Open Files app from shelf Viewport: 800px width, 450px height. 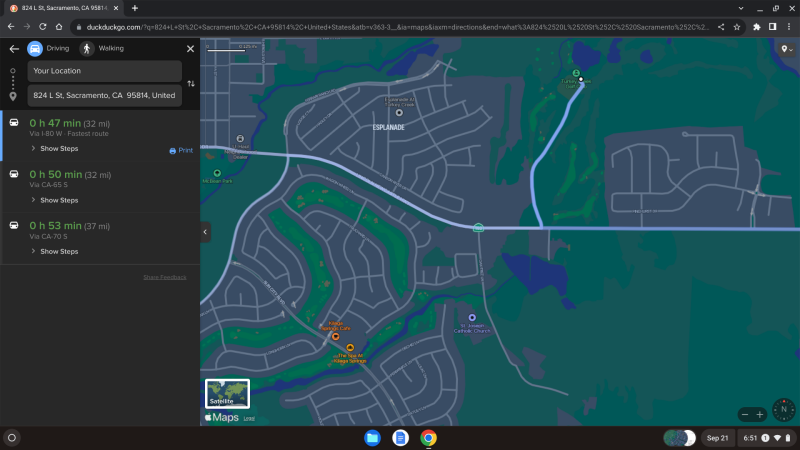point(372,438)
